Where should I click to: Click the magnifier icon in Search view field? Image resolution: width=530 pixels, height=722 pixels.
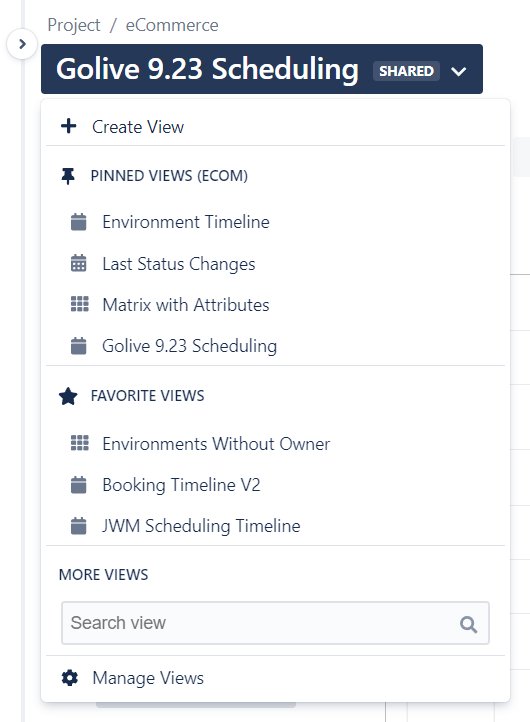pyautogui.click(x=468, y=624)
